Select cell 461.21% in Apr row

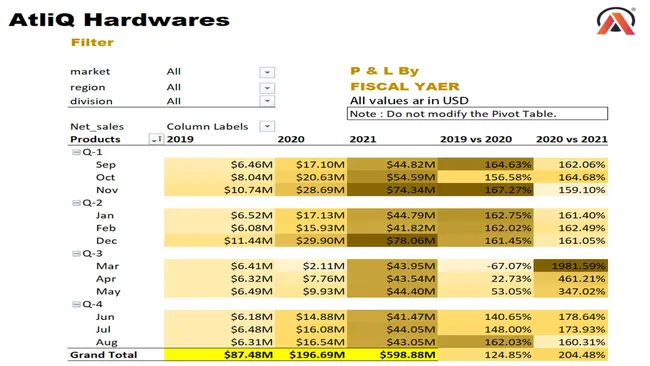pos(571,279)
